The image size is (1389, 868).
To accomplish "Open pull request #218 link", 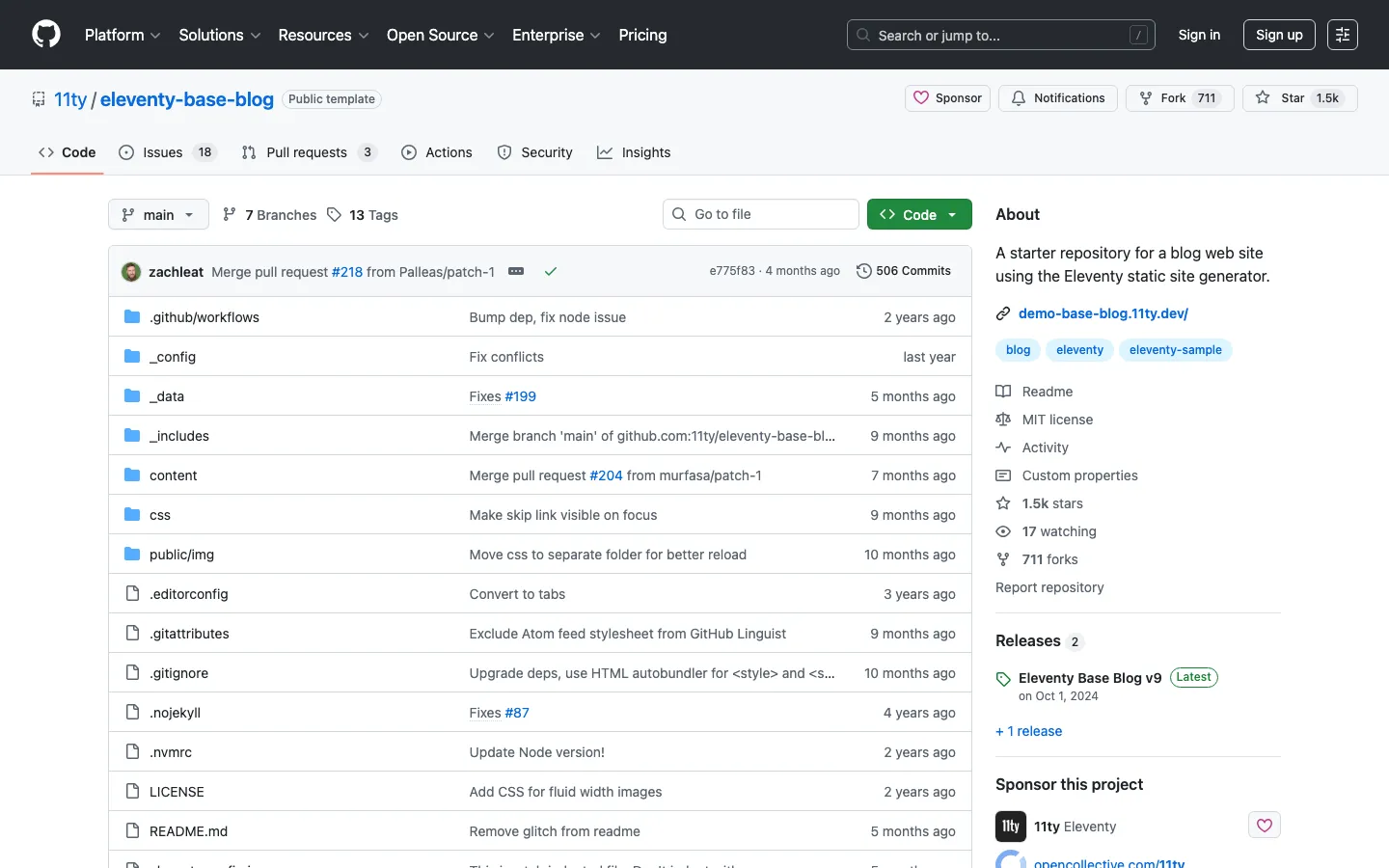I will point(347,272).
